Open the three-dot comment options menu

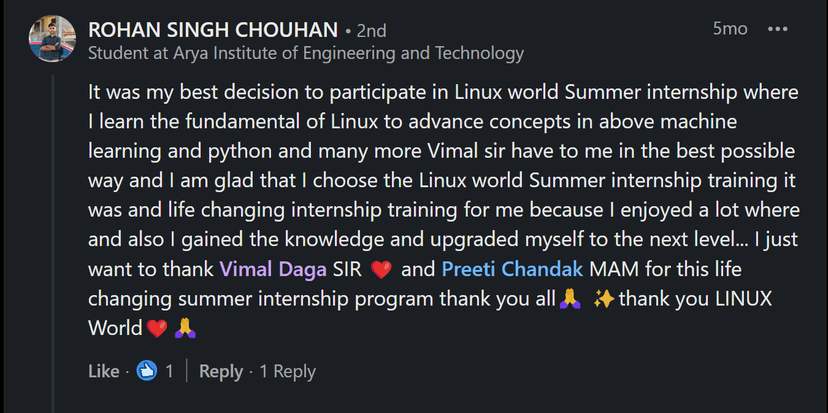777,29
